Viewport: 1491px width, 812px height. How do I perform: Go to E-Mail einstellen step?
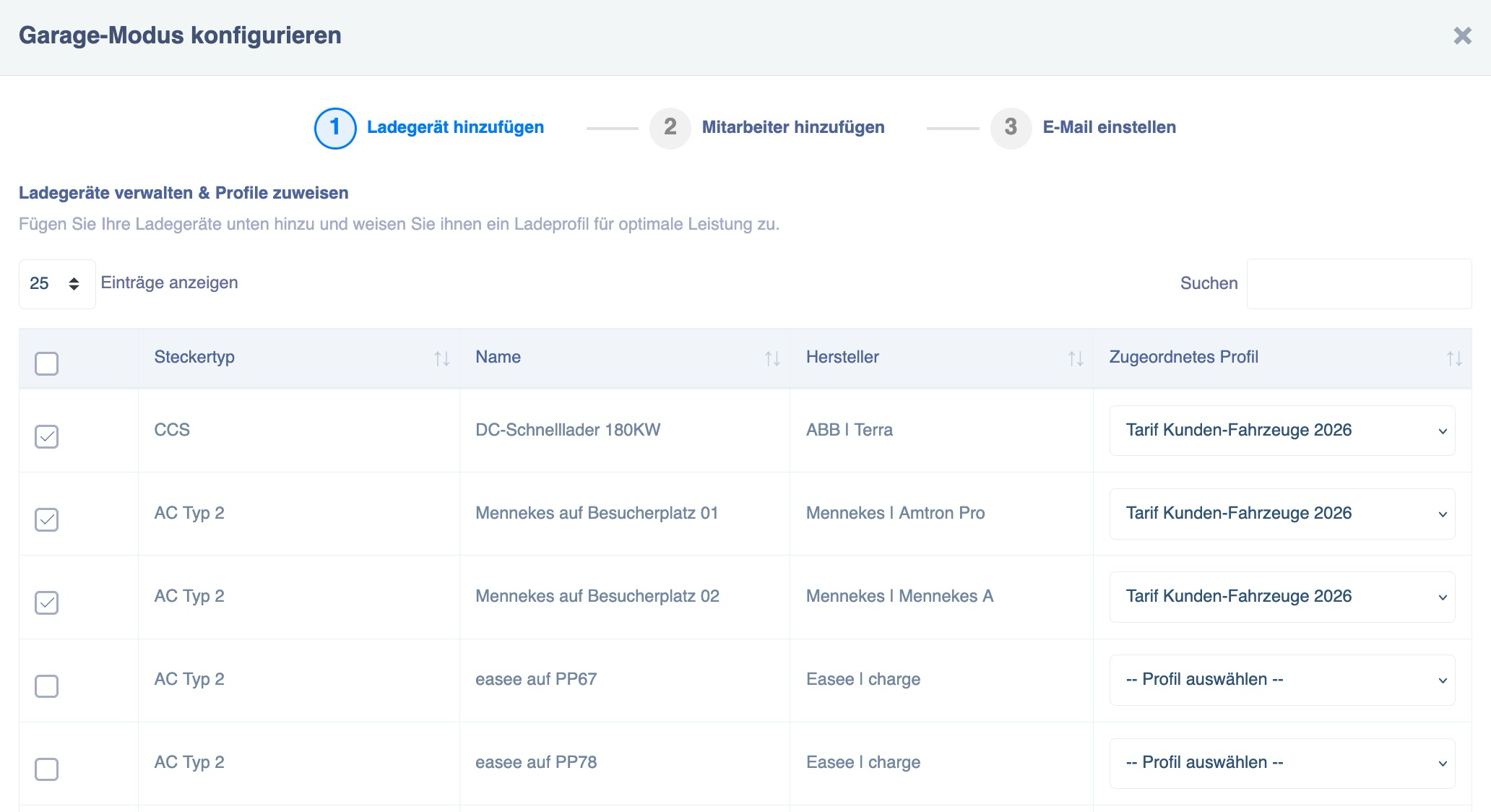[1109, 127]
